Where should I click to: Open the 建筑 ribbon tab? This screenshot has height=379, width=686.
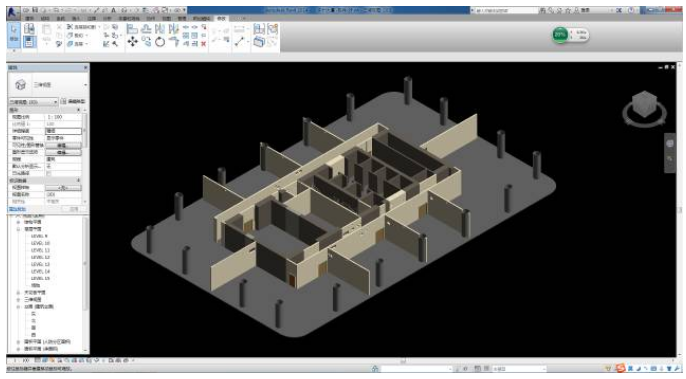point(30,18)
